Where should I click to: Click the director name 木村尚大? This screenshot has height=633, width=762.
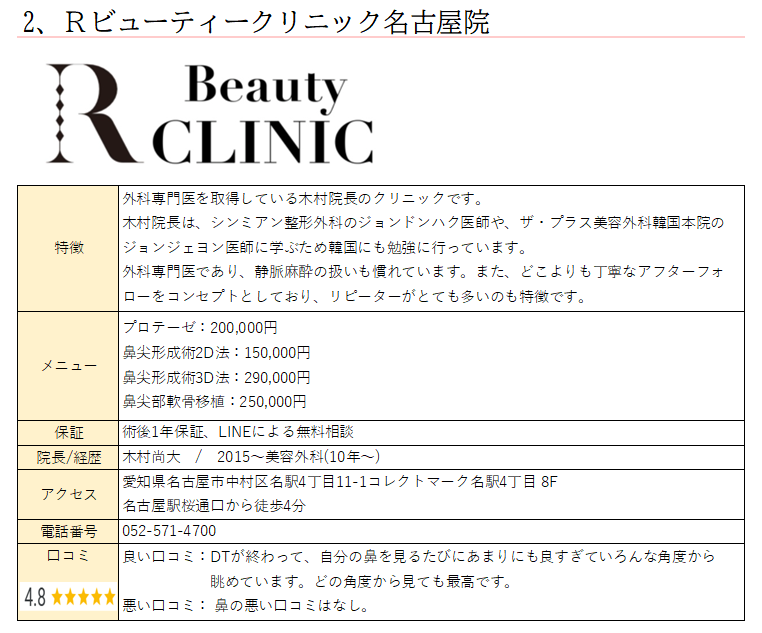[151, 457]
